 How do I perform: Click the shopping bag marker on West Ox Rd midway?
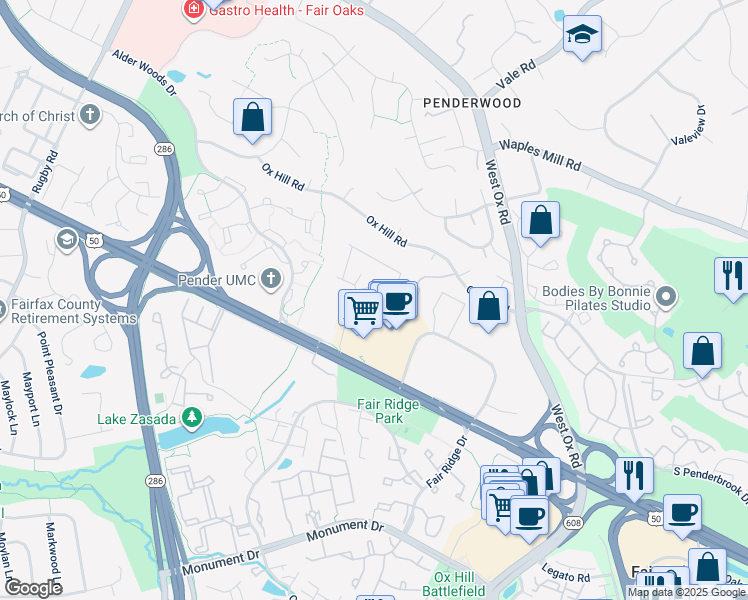[x=488, y=308]
